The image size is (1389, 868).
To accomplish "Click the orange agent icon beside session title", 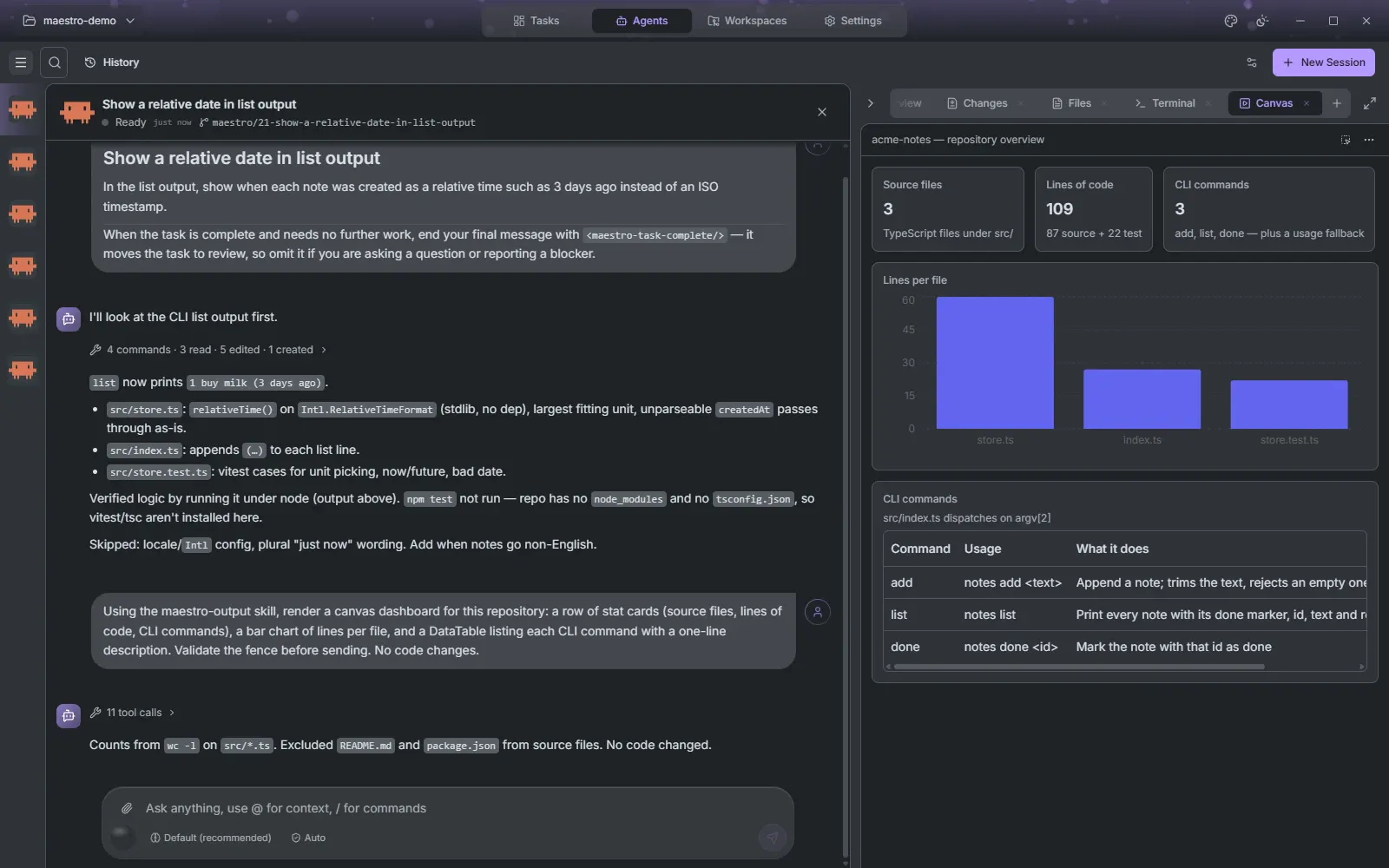I will coord(77,112).
